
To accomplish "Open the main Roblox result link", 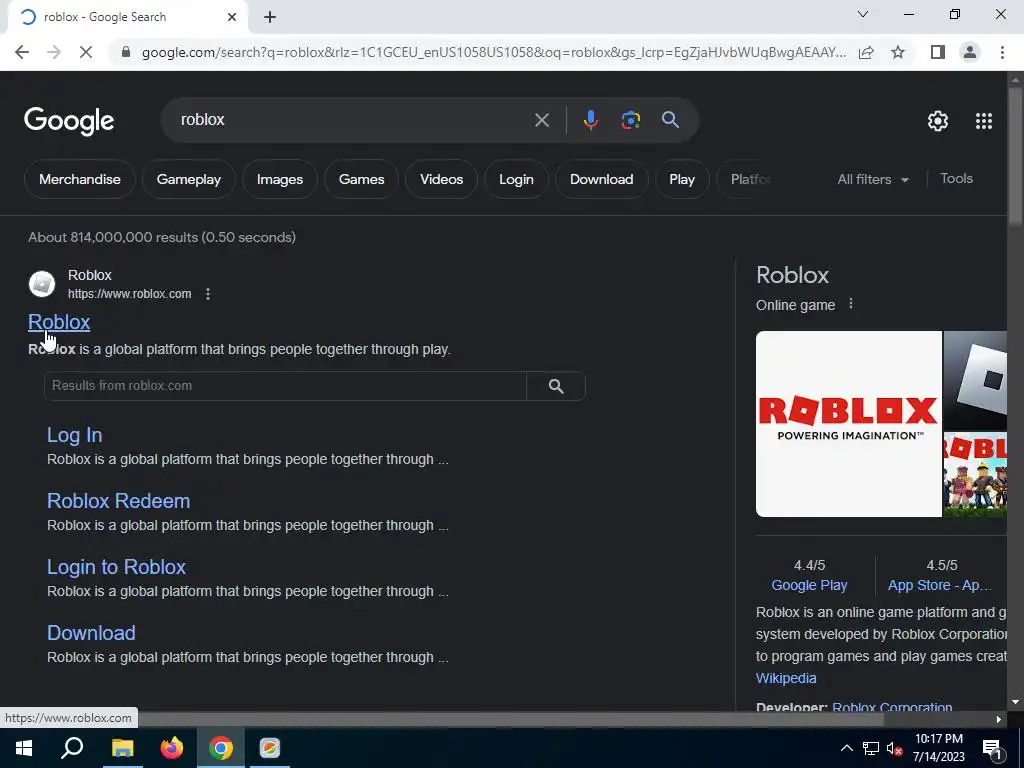I will pos(59,322).
